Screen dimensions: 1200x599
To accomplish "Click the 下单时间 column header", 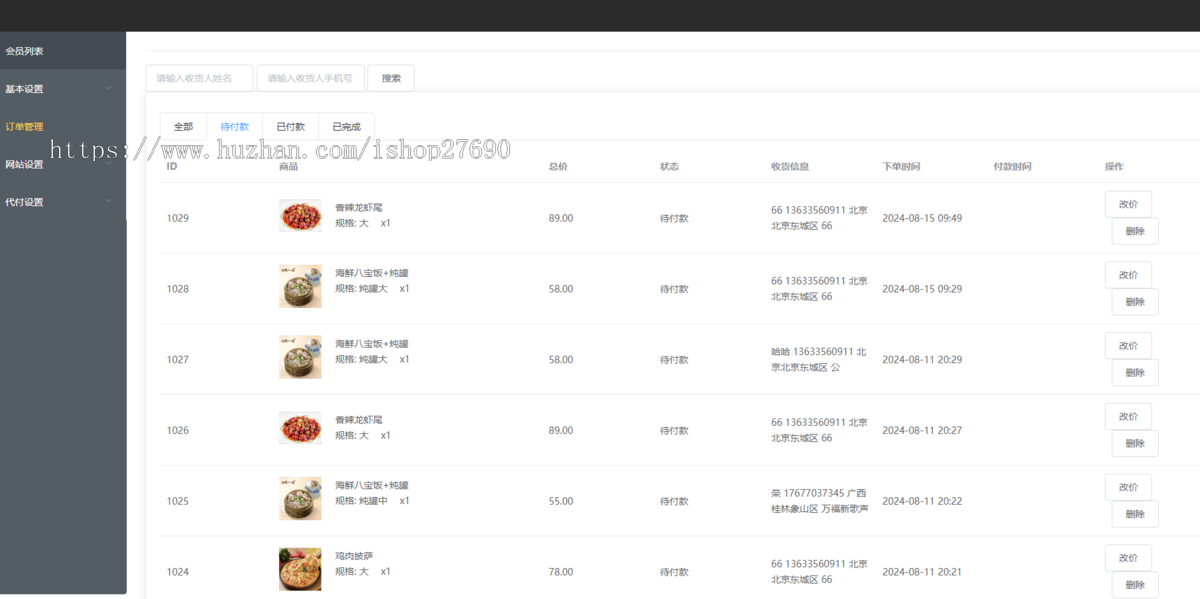I will [901, 167].
